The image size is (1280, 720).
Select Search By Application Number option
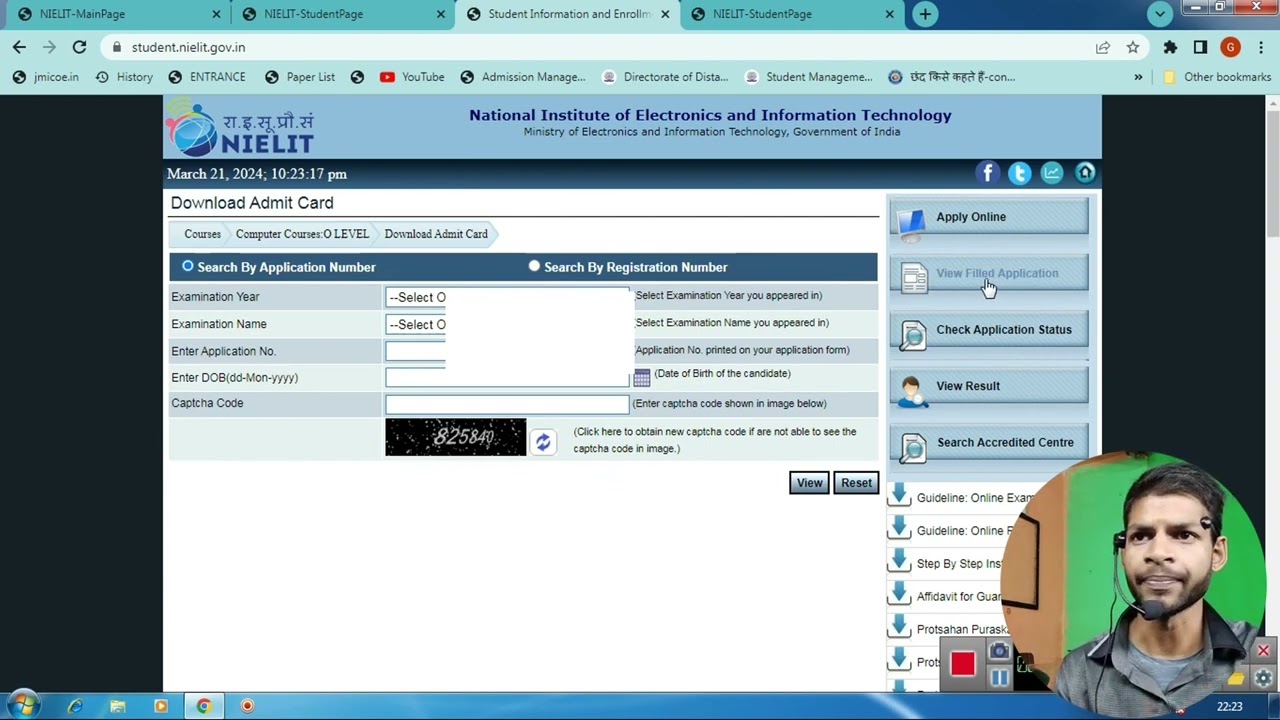(x=188, y=266)
